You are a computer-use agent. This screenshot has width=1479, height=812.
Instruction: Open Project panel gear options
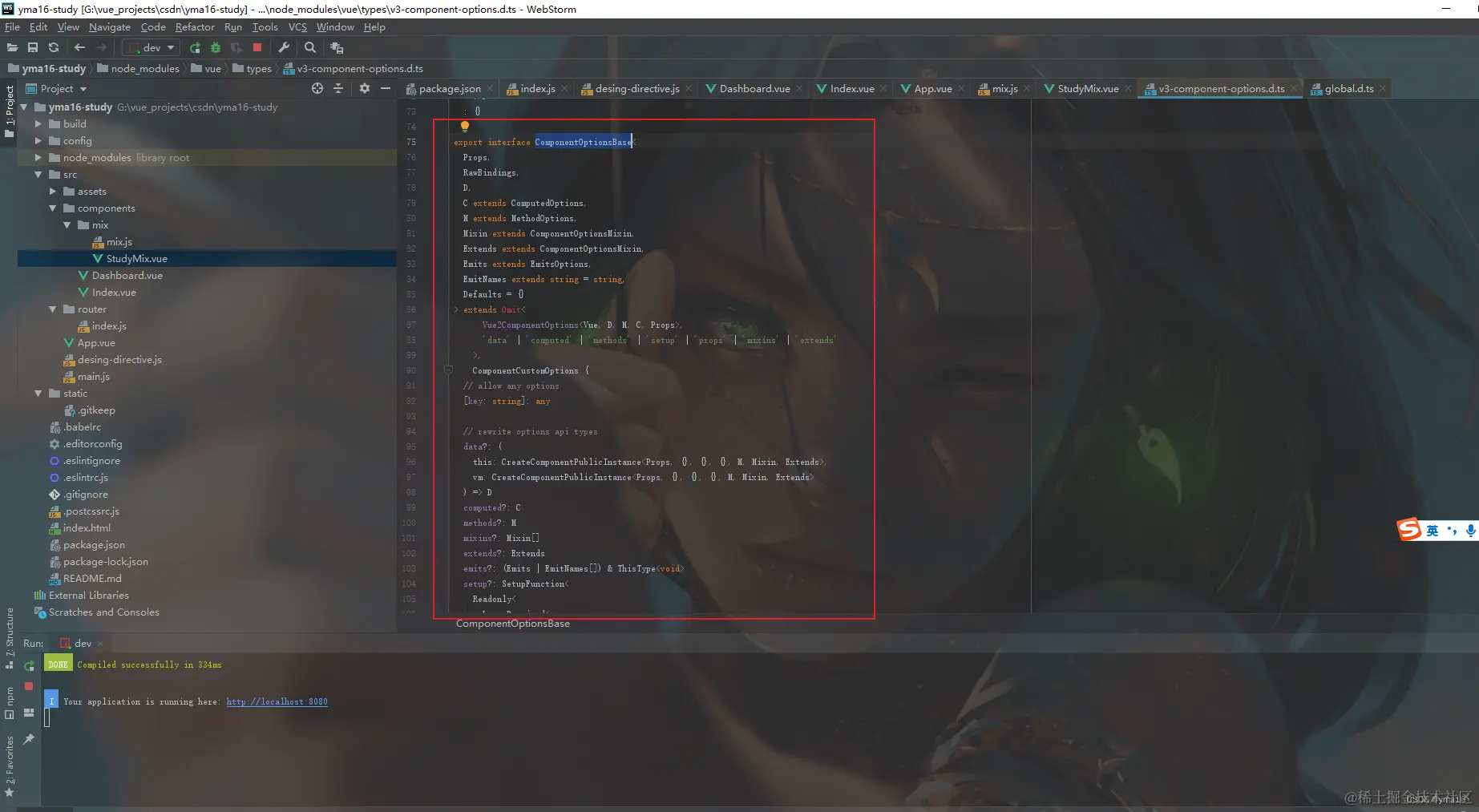(365, 88)
